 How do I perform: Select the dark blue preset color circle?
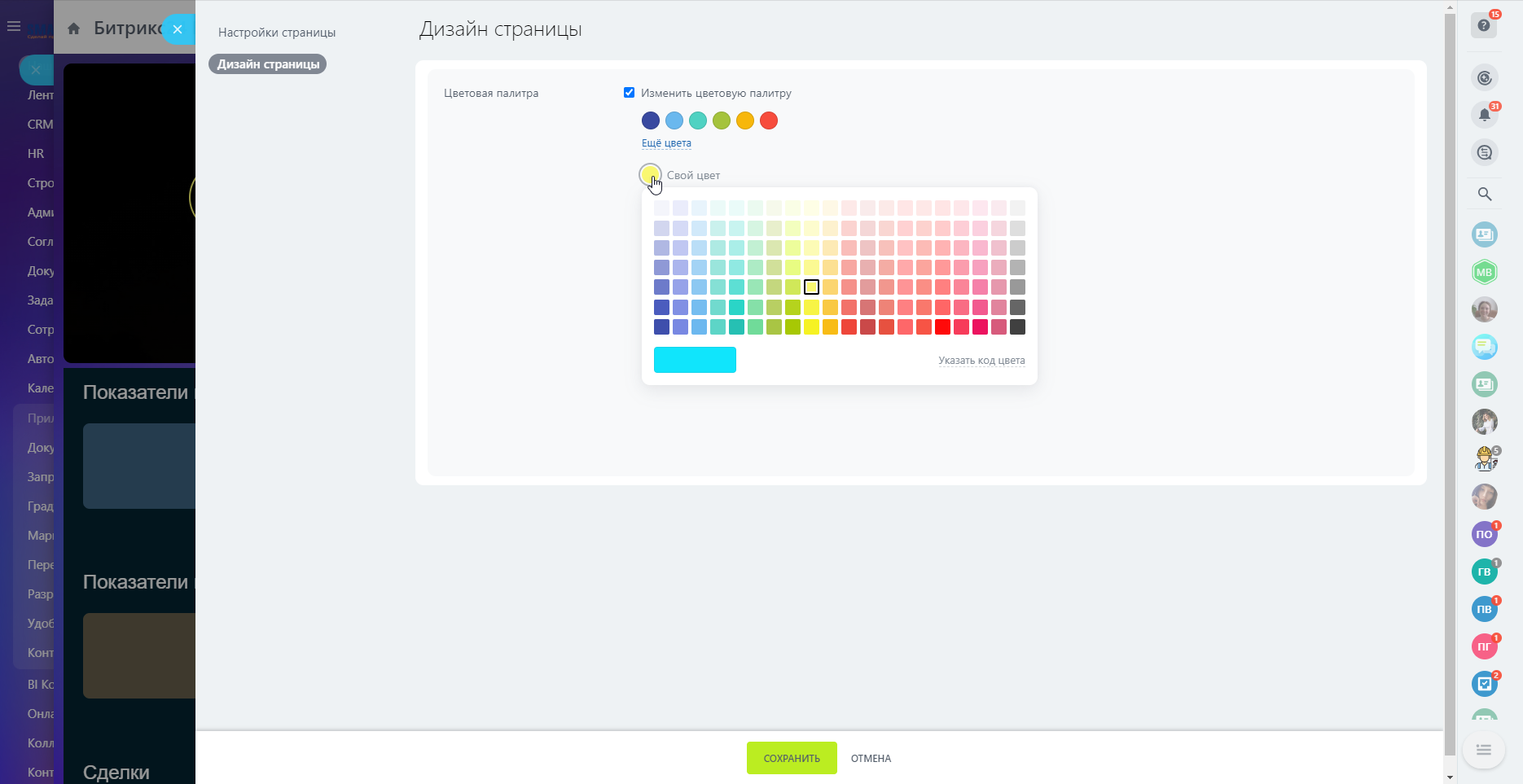(650, 120)
